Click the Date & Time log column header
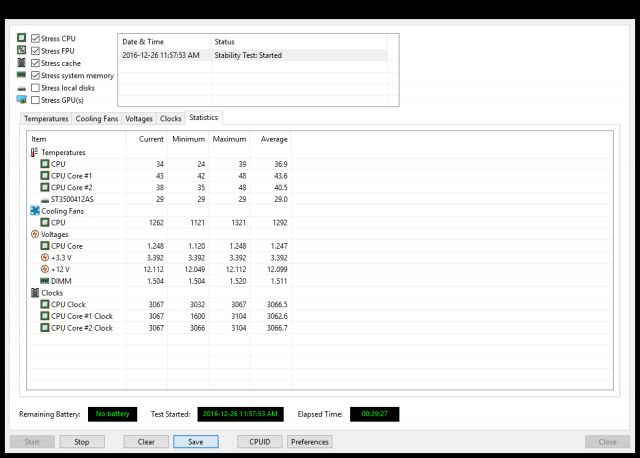 pyautogui.click(x=164, y=42)
